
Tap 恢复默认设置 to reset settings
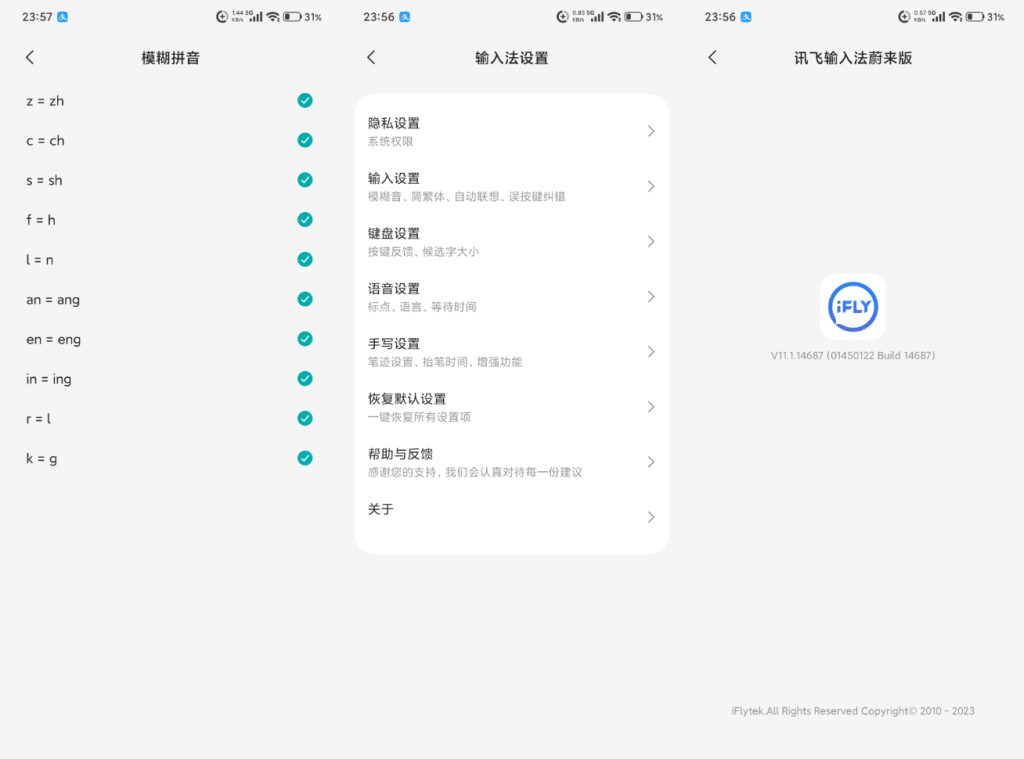(x=511, y=407)
